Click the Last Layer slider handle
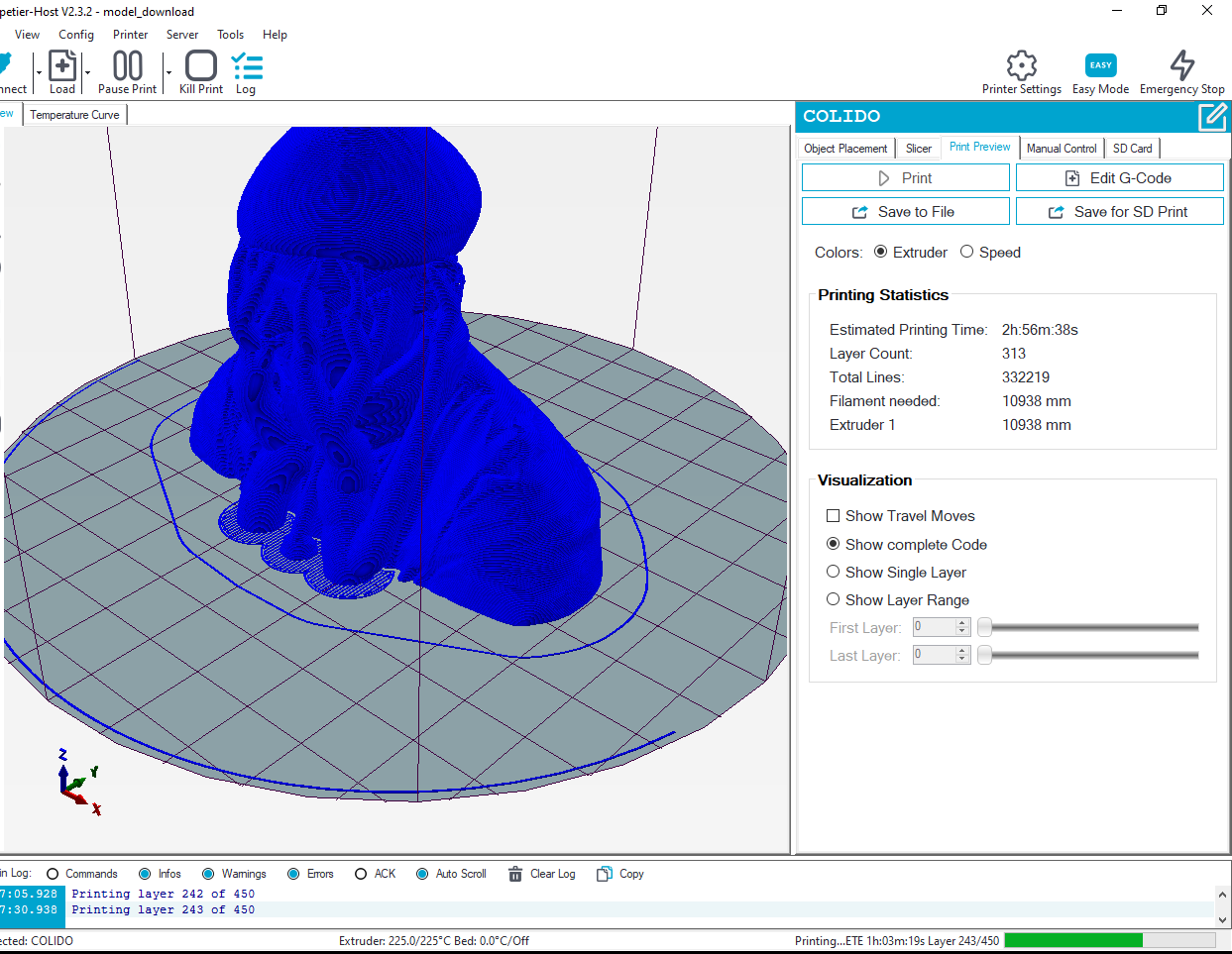Viewport: 1232px width, 954px height. click(985, 655)
